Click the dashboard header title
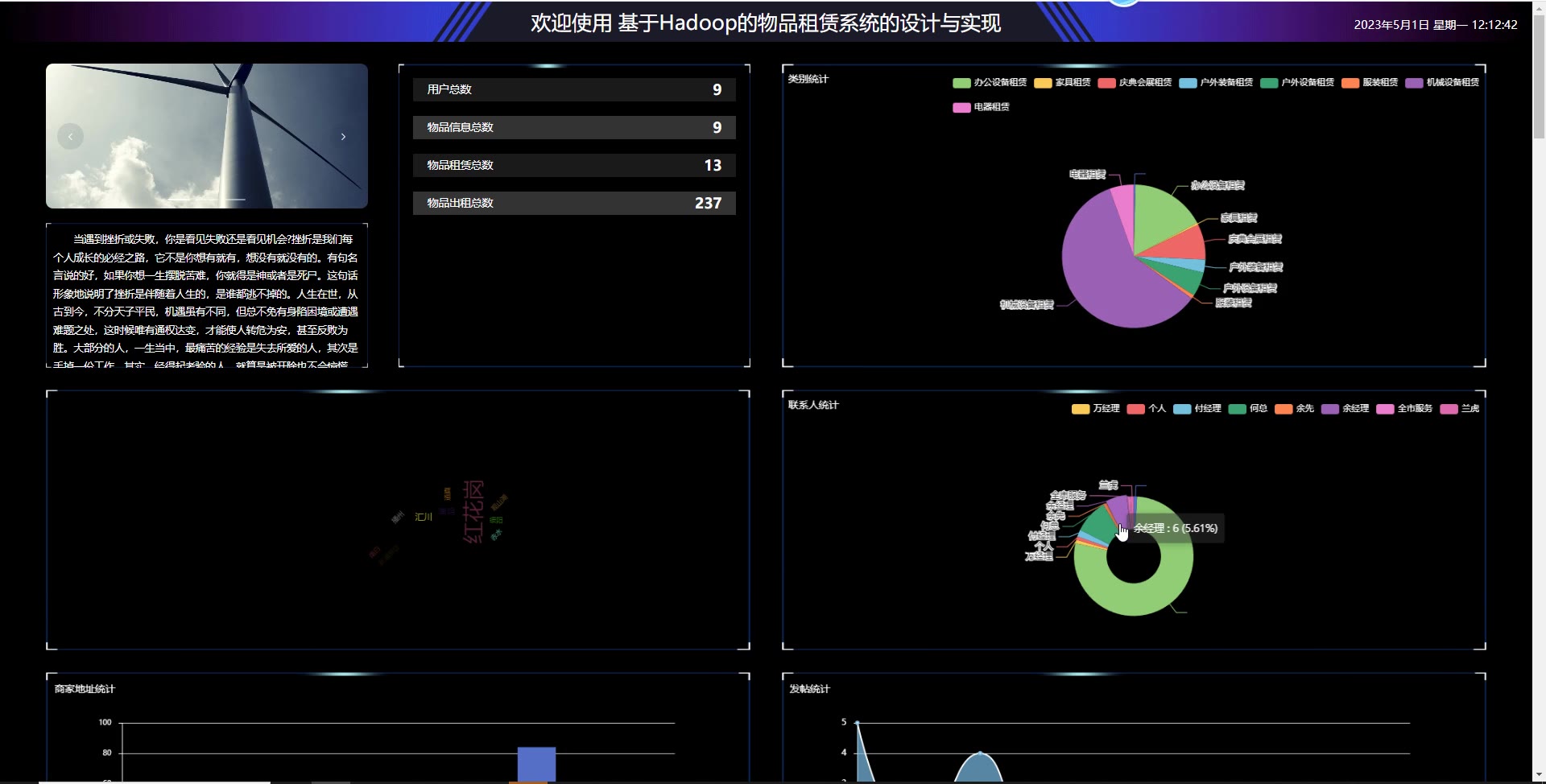Viewport: 1546px width, 784px height. pos(765,23)
